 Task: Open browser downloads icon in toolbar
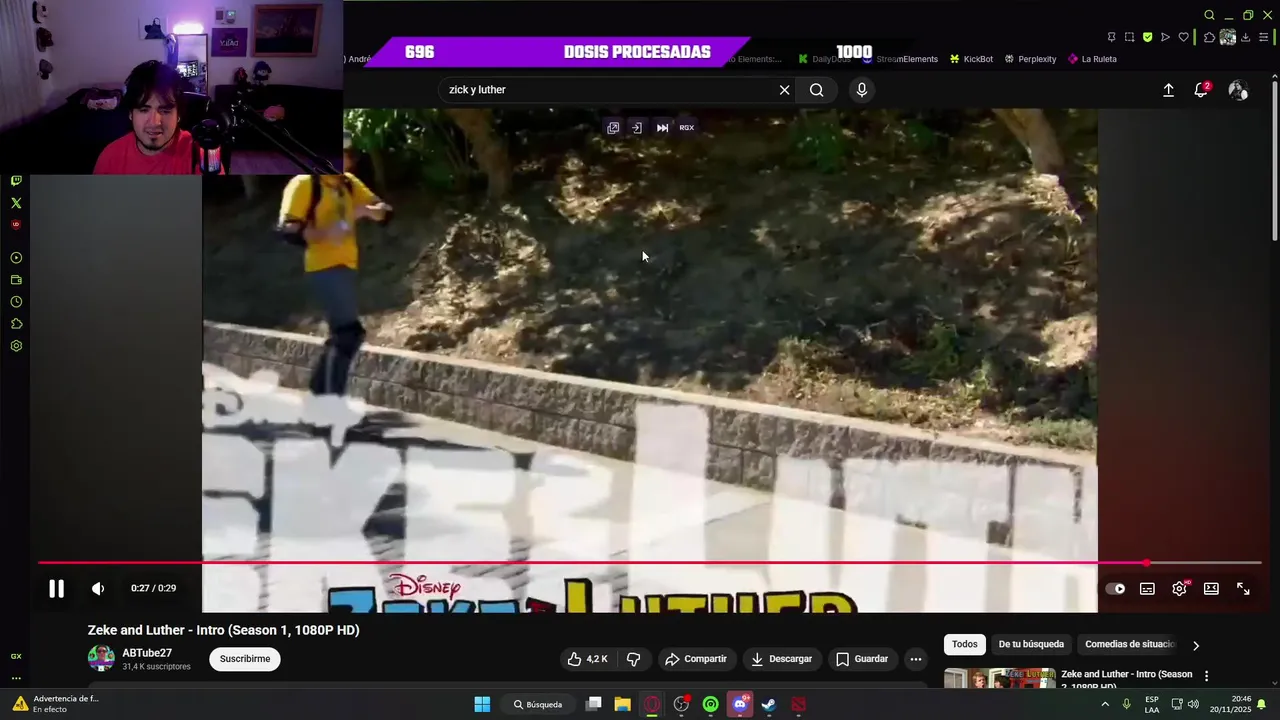[1246, 37]
